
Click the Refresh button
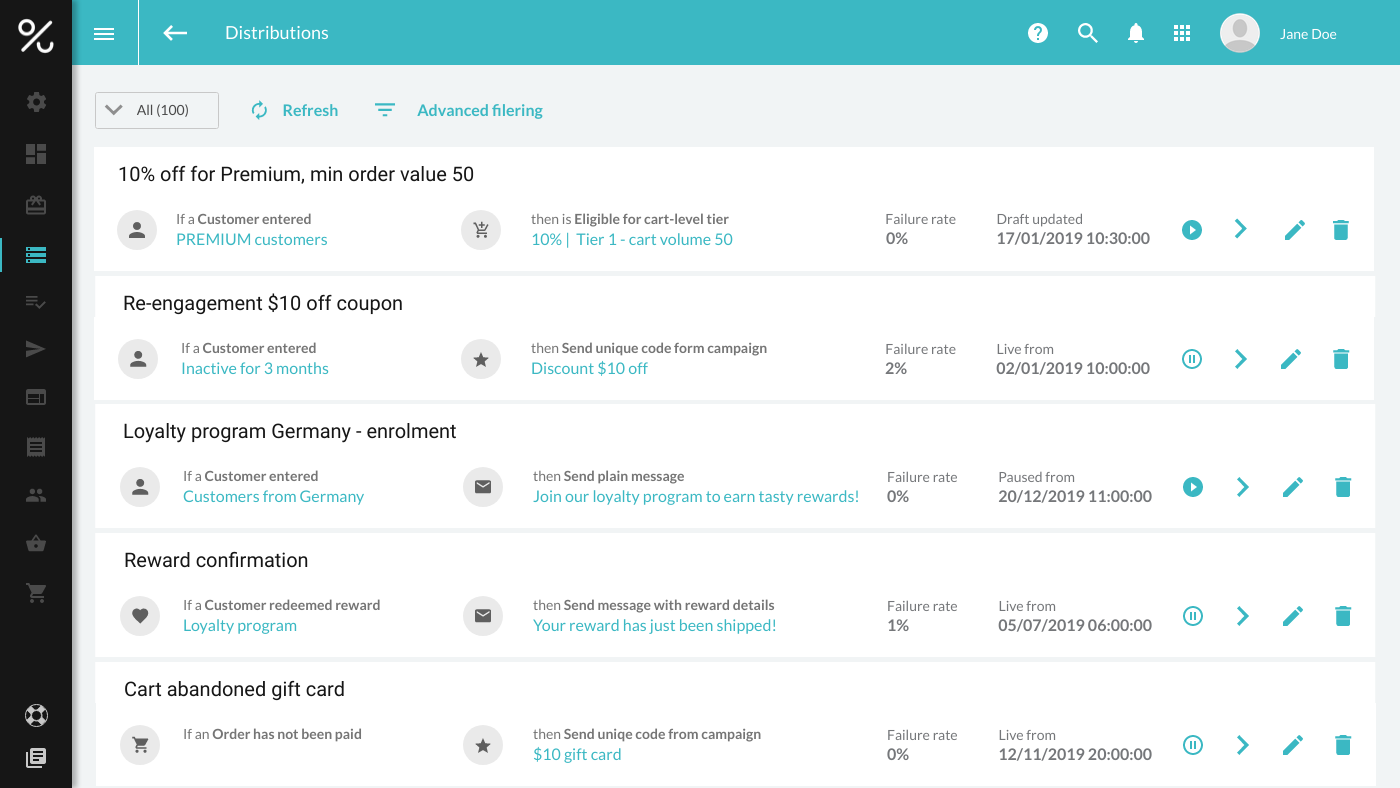coord(295,110)
